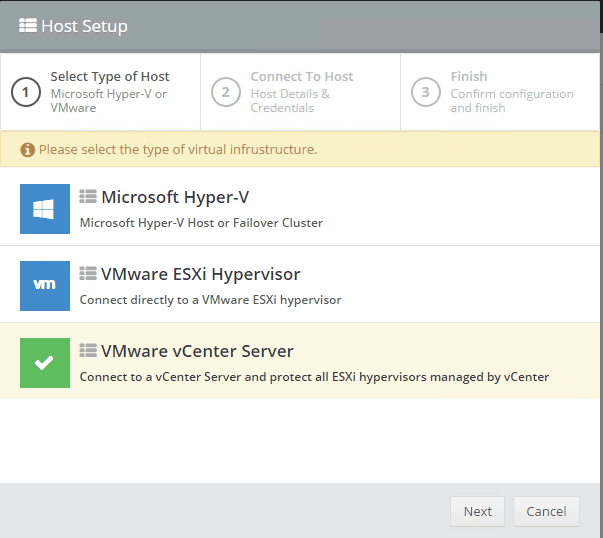Viewport: 603px width, 538px height.
Task: Click the green checkmark vCenter icon
Action: coord(45,363)
